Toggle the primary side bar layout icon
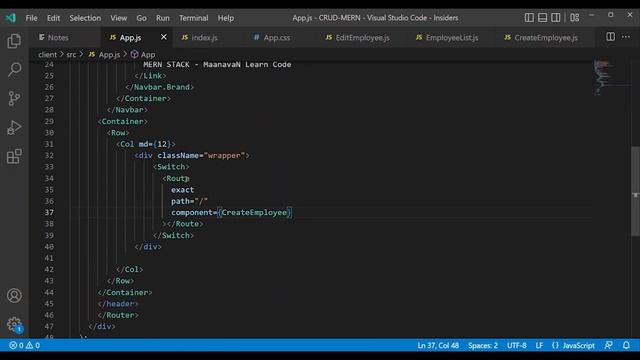 pos(529,18)
